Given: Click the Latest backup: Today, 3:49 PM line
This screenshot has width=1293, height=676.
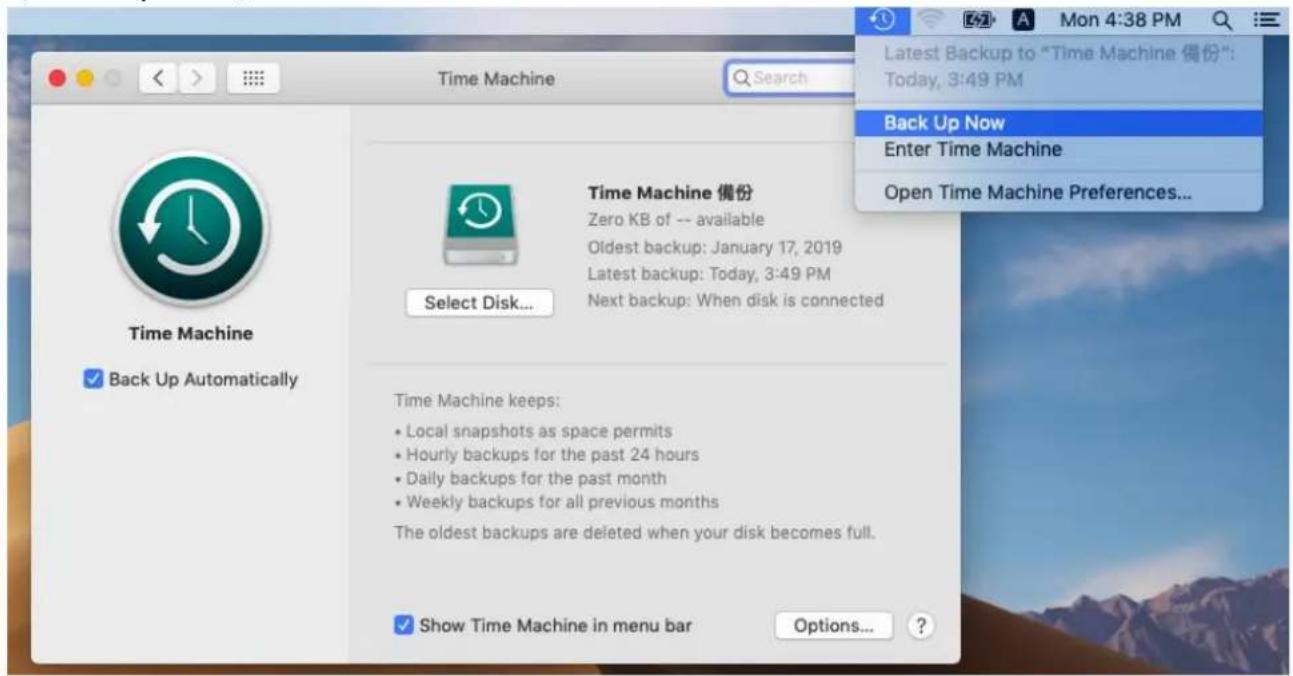Looking at the screenshot, I should [x=709, y=273].
